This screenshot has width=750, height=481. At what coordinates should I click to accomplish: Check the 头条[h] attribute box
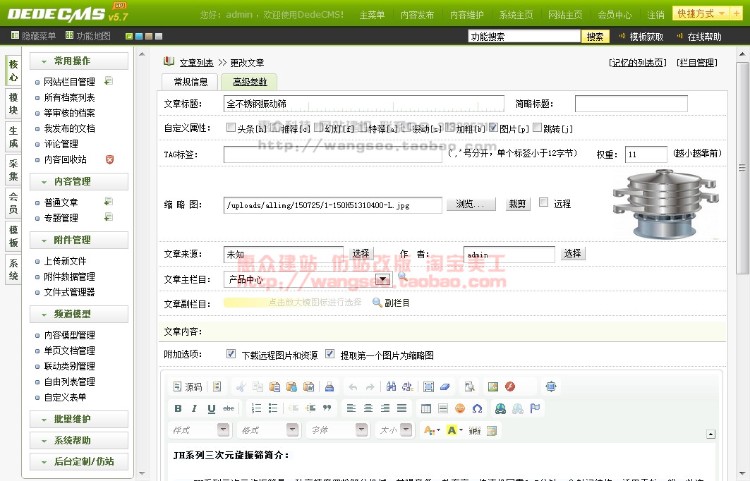[231, 127]
